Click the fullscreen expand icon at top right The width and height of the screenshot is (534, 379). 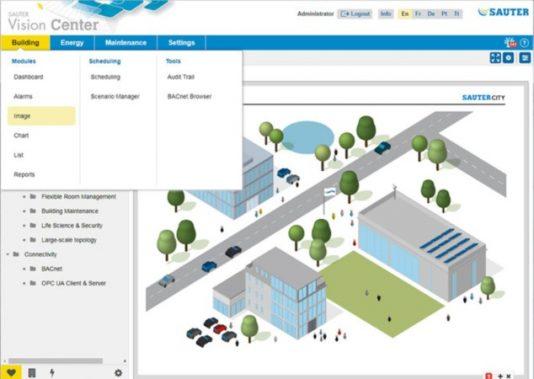495,58
